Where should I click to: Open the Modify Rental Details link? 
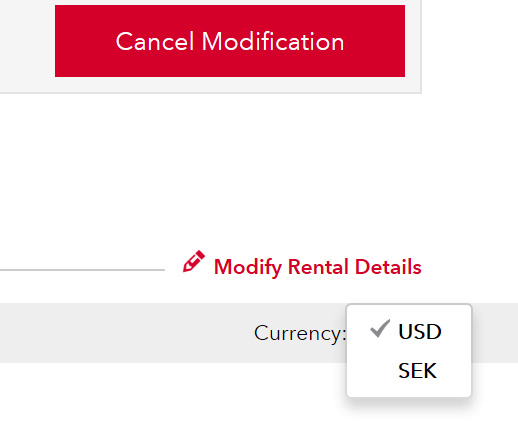(x=318, y=267)
